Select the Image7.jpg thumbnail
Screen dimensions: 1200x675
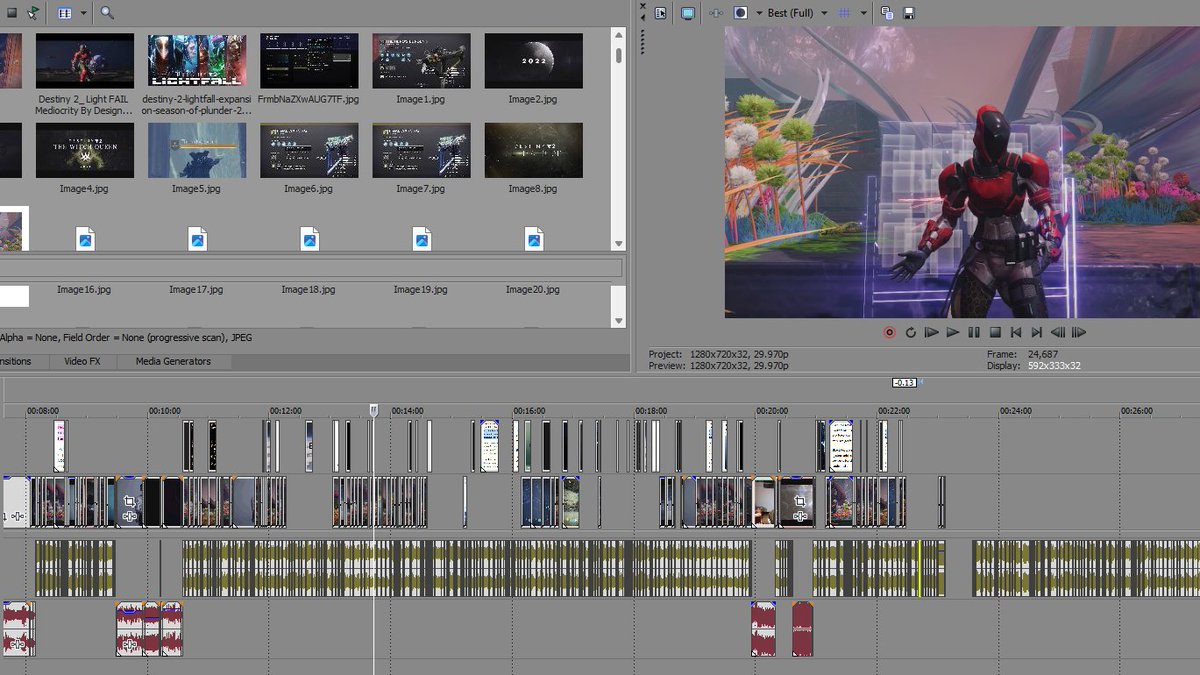[x=421, y=150]
